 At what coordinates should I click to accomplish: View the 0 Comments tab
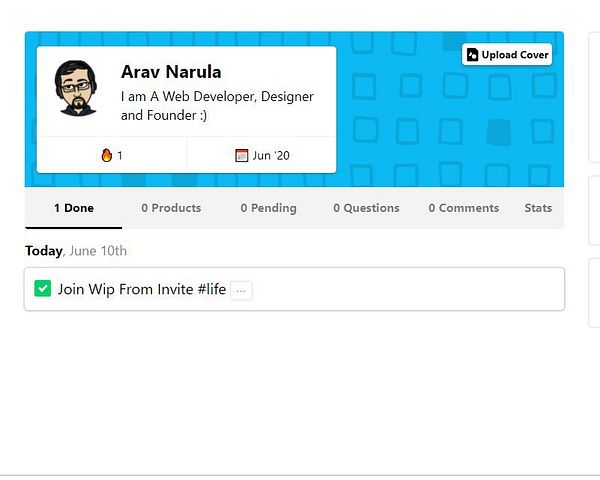[463, 208]
